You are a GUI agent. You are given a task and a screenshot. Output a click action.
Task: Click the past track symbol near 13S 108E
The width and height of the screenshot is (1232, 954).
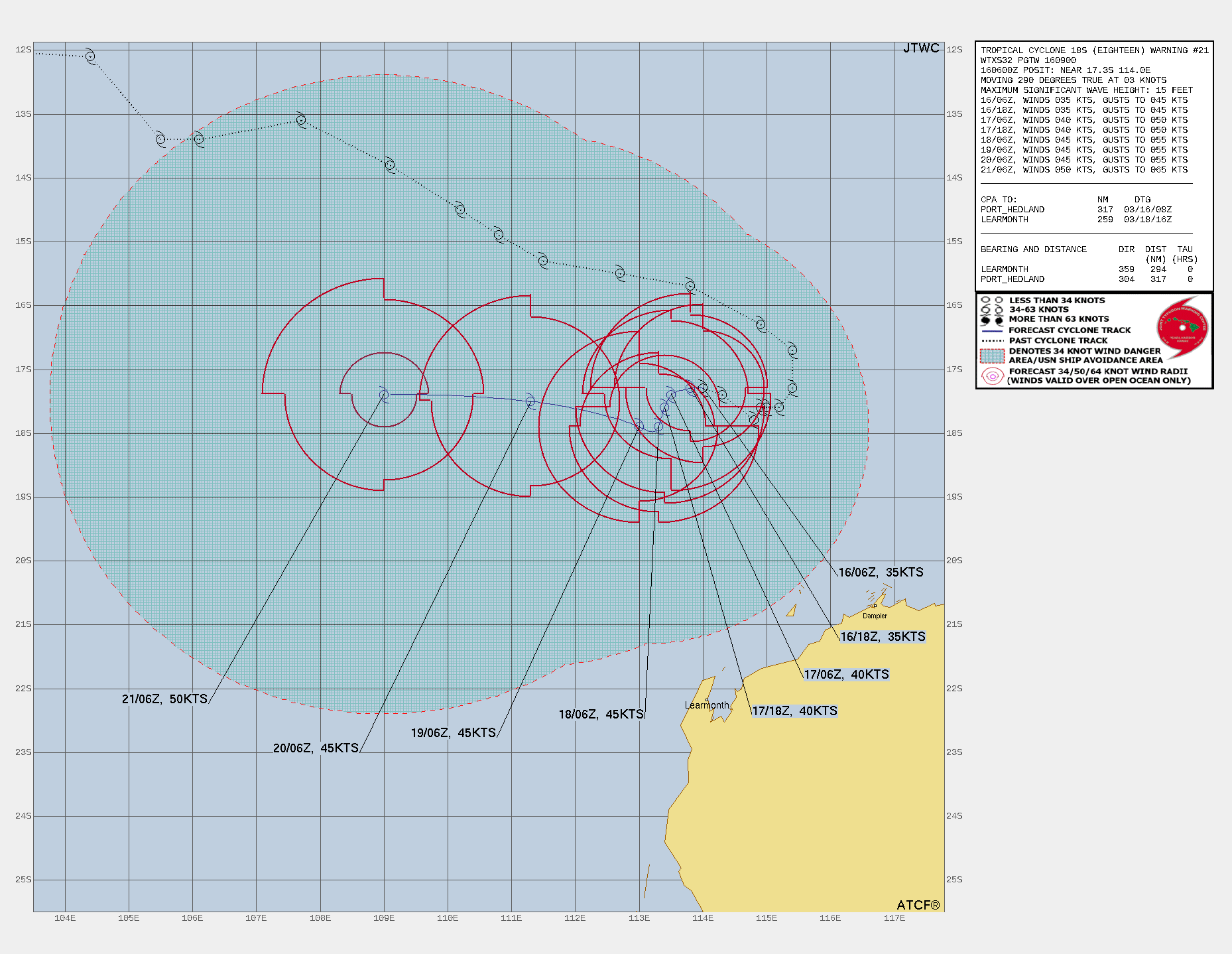click(301, 120)
